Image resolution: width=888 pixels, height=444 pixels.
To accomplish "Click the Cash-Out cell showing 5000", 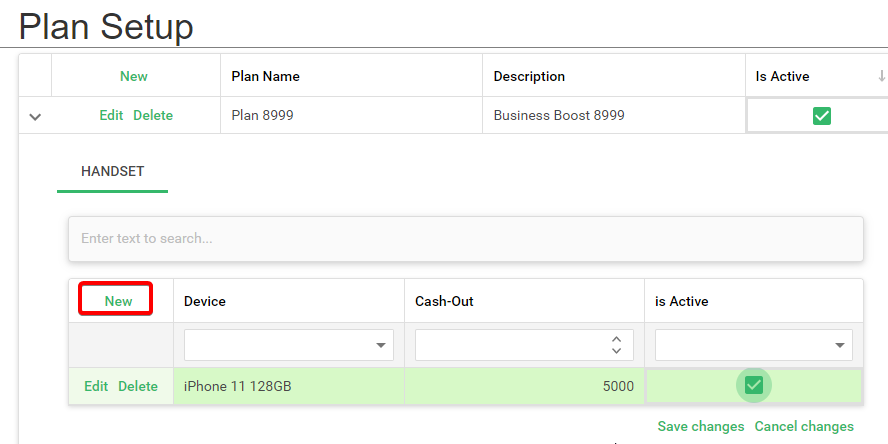I will pyautogui.click(x=523, y=386).
